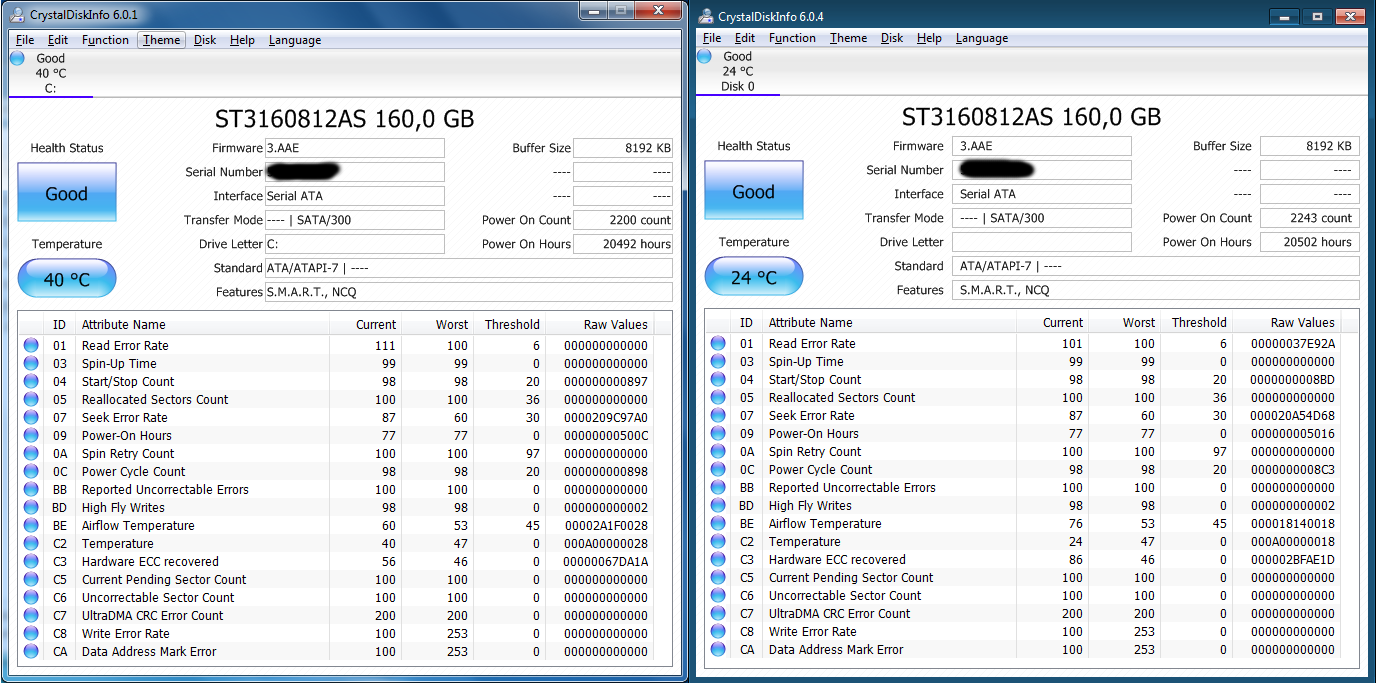1376x683 pixels.
Task: Click status orb for UltraDMA CRC Error Count, 6.0.4 window
Action: point(718,613)
